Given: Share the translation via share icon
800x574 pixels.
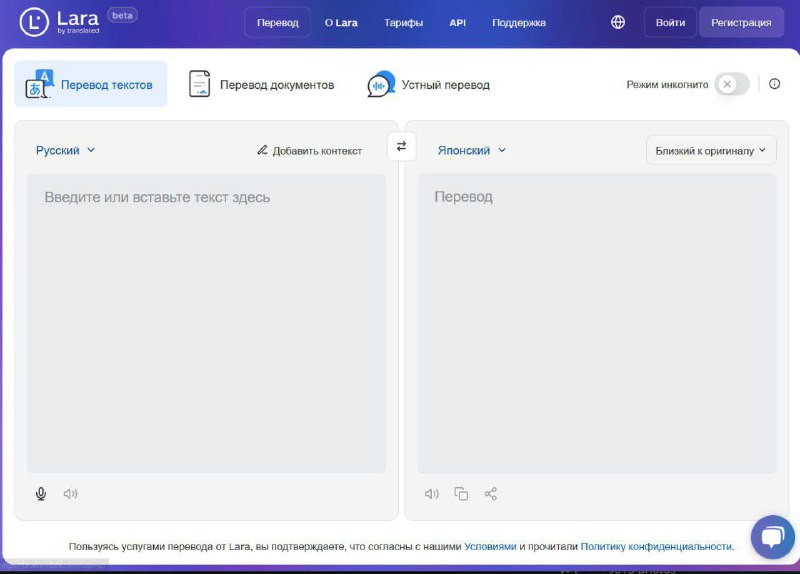Looking at the screenshot, I should [491, 493].
